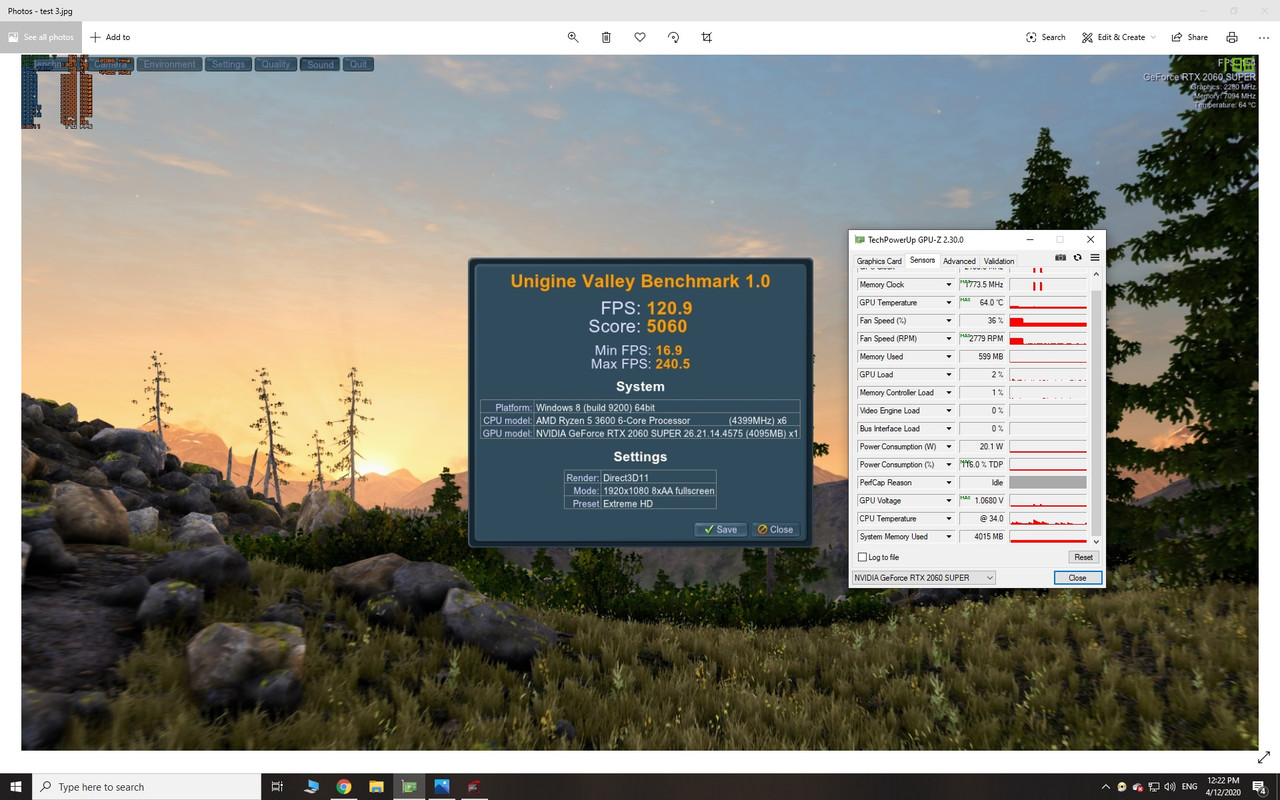This screenshot has width=1280, height=800.
Task: Go to Validation tab in GPU-Z
Action: pos(999,261)
